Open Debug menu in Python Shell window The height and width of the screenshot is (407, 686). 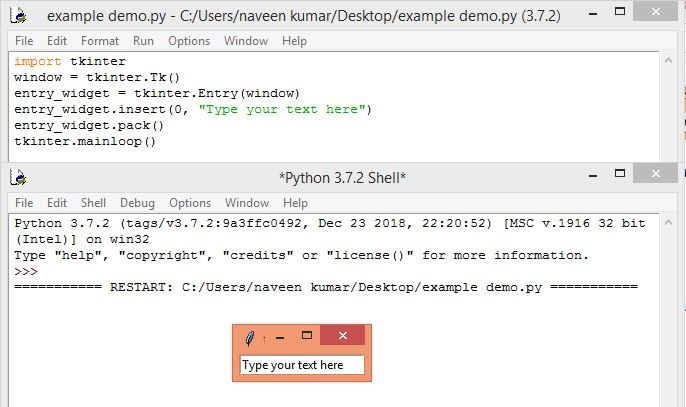point(137,203)
